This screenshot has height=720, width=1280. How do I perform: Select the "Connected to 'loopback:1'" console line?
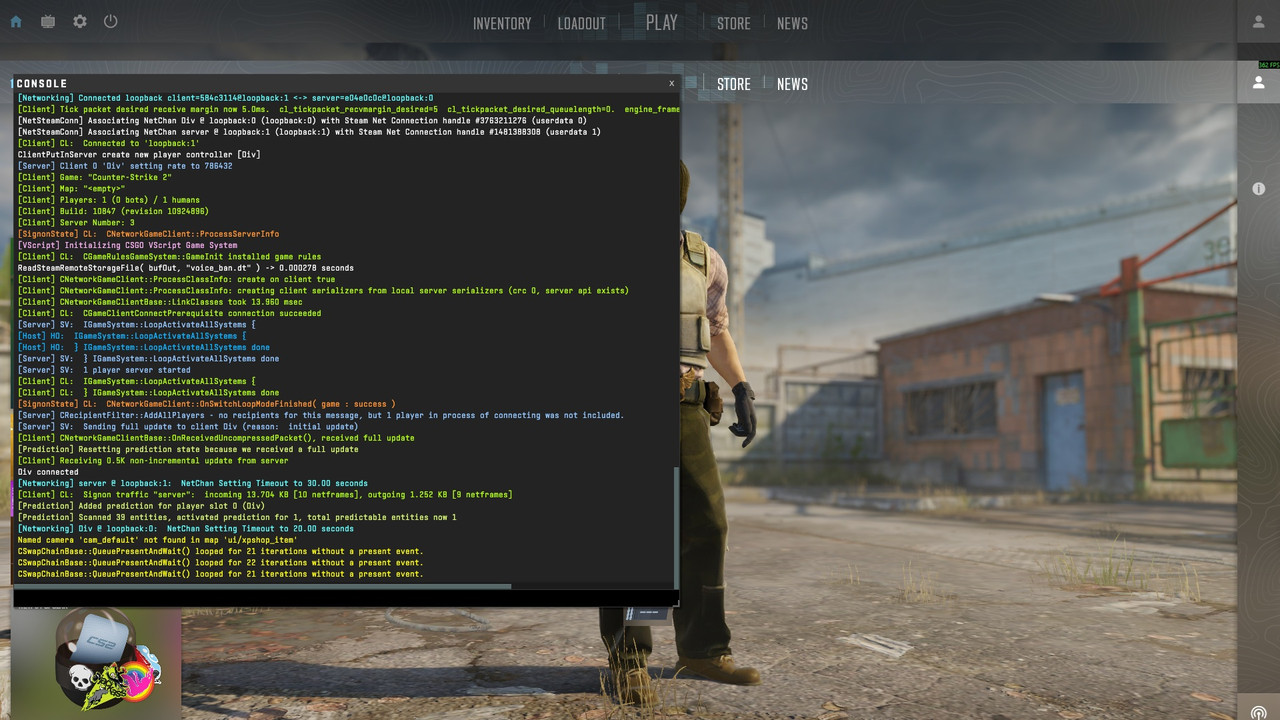coord(109,143)
